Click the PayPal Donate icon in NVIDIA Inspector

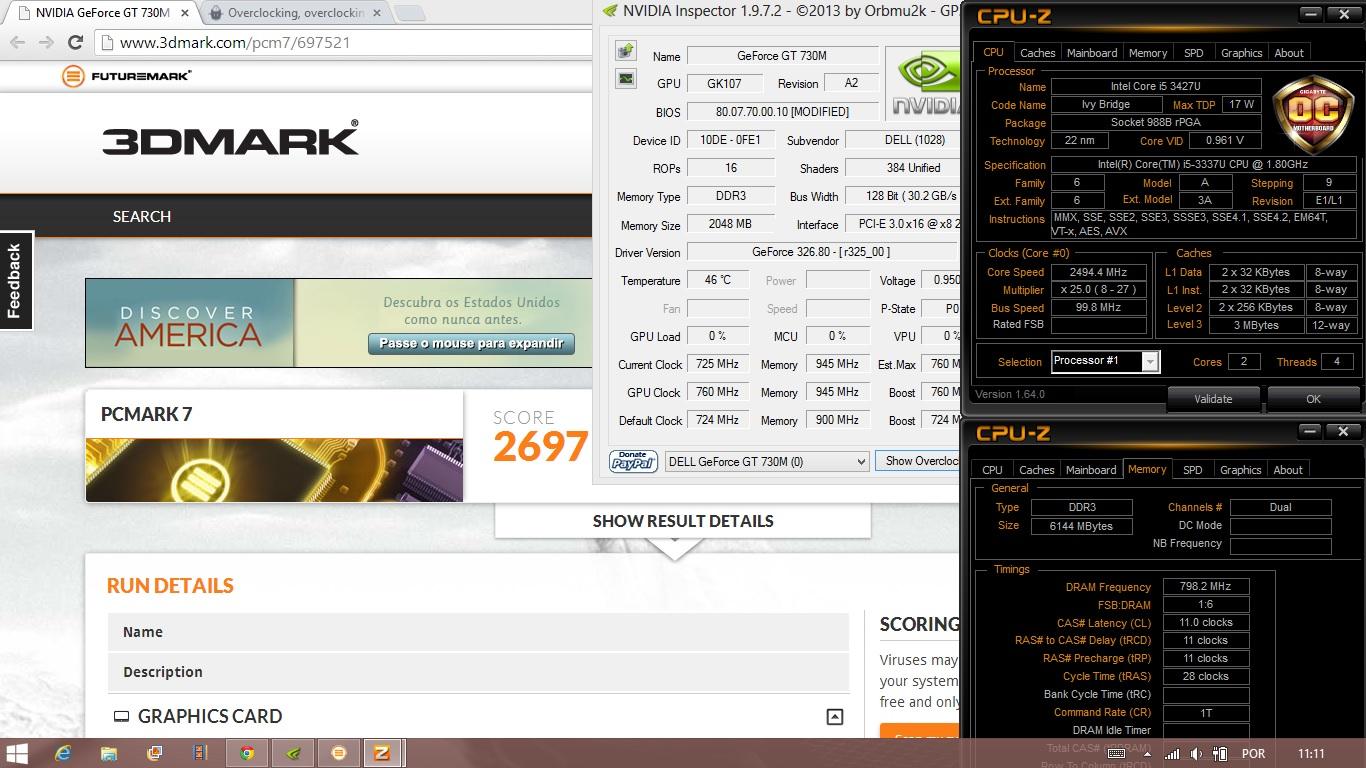[633, 461]
